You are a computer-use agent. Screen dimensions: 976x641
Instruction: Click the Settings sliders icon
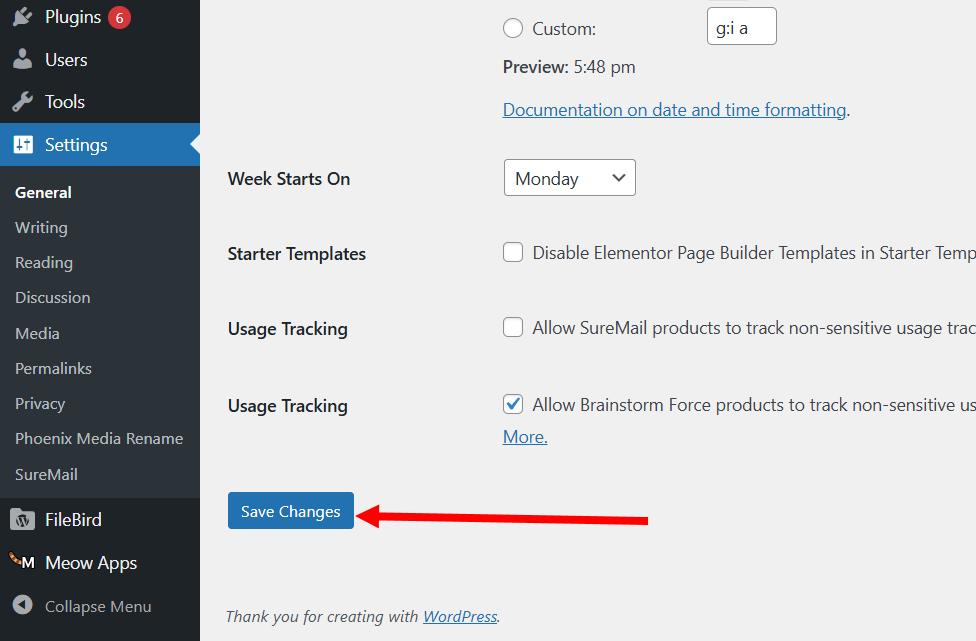(x=23, y=144)
